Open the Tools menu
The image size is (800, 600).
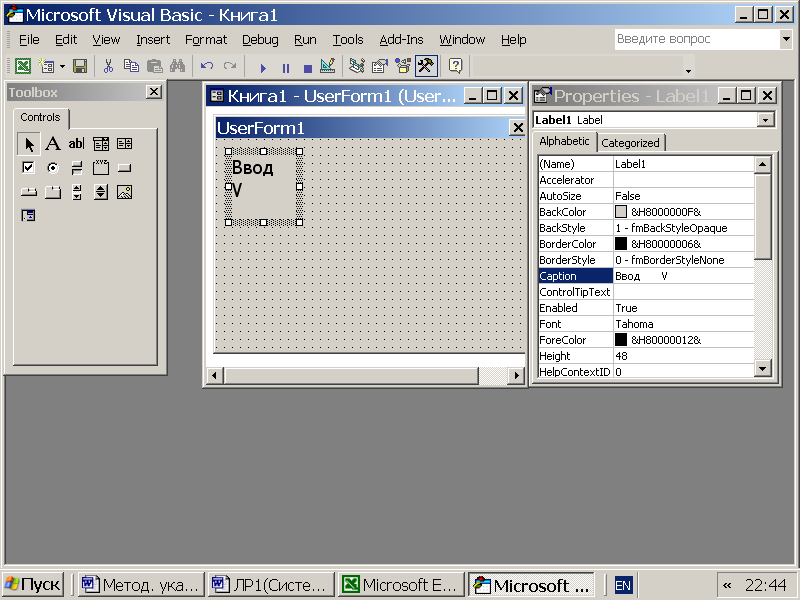tap(348, 40)
